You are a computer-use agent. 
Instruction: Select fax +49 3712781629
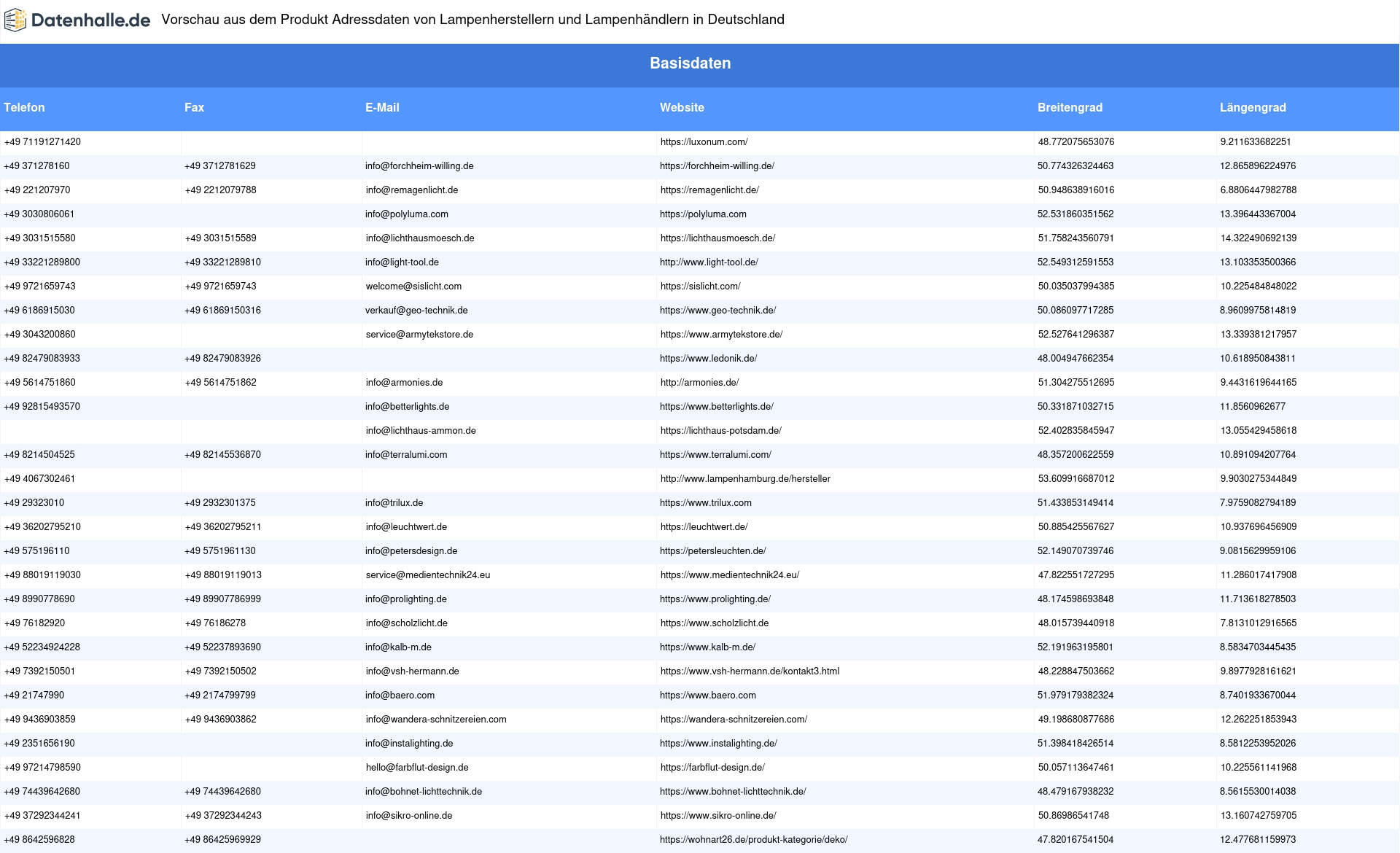pyautogui.click(x=220, y=166)
